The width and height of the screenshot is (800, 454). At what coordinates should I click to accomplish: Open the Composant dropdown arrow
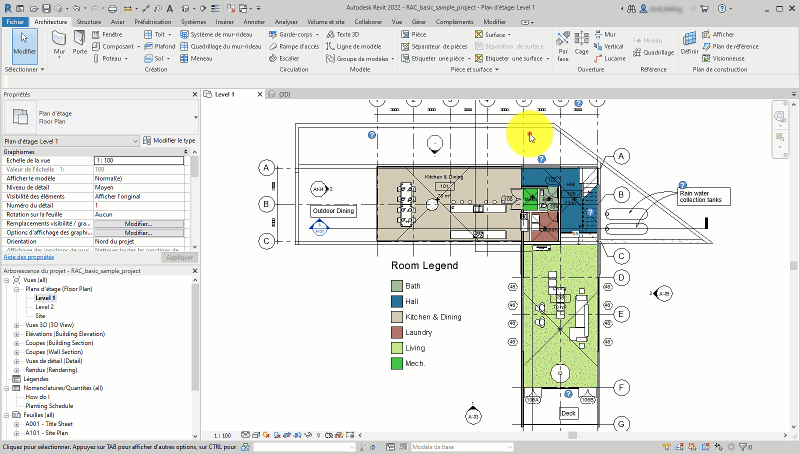click(138, 47)
